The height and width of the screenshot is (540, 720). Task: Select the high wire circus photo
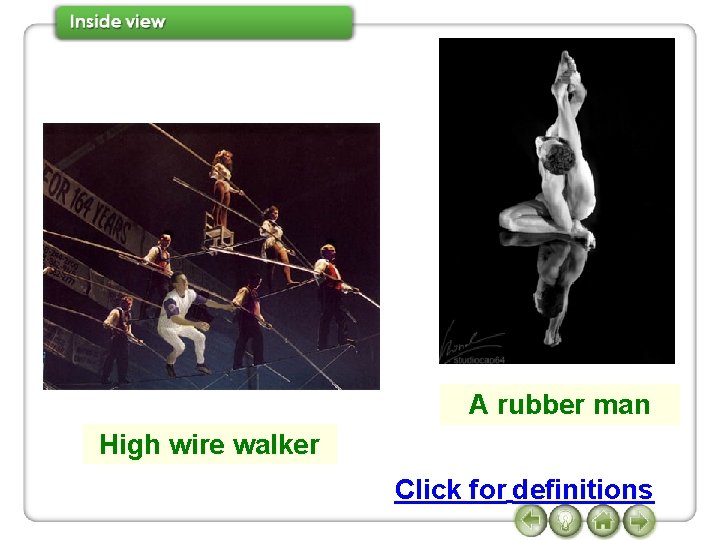coord(211,256)
